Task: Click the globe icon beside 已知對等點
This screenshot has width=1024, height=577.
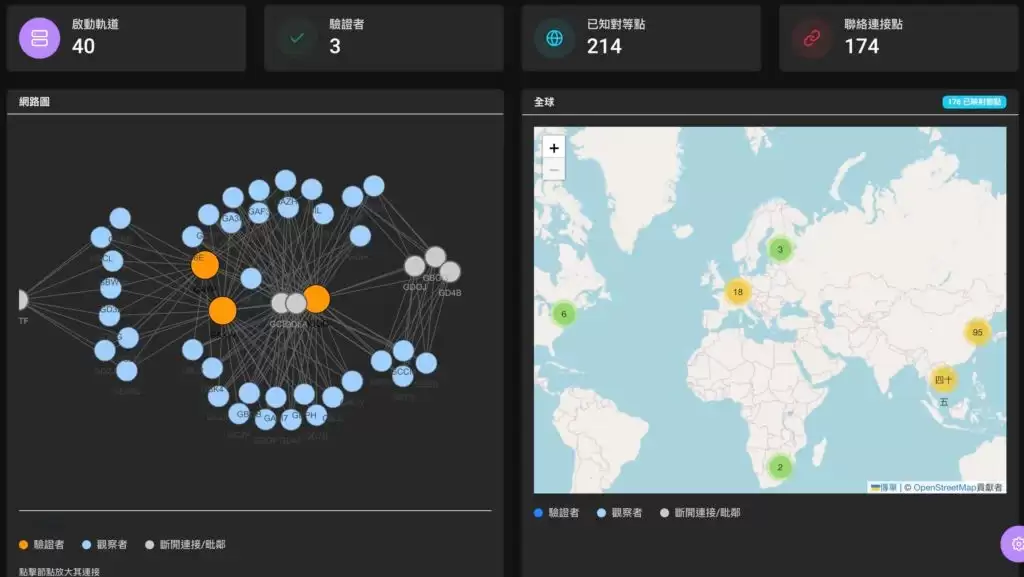Action: 554,38
